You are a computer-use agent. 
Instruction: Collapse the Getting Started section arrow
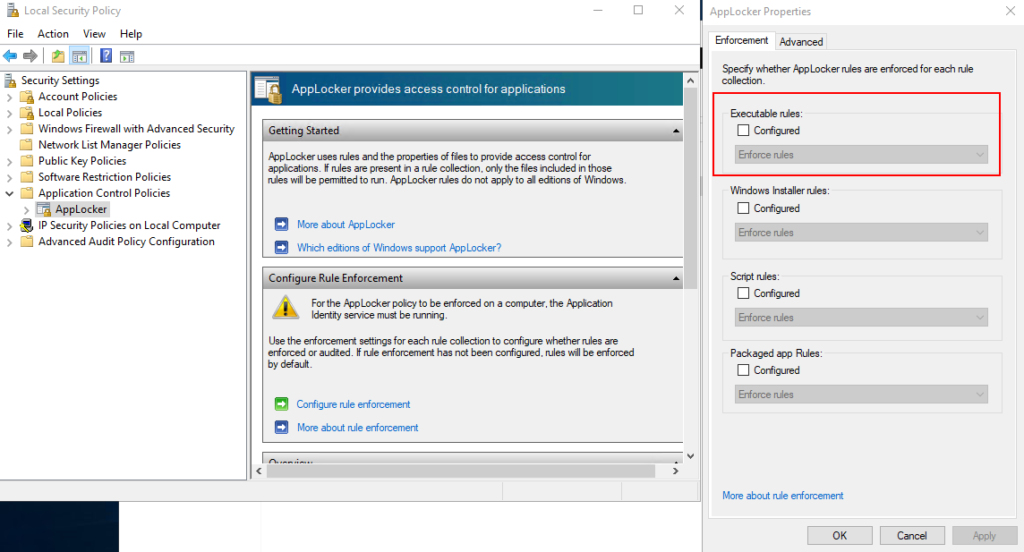[676, 131]
